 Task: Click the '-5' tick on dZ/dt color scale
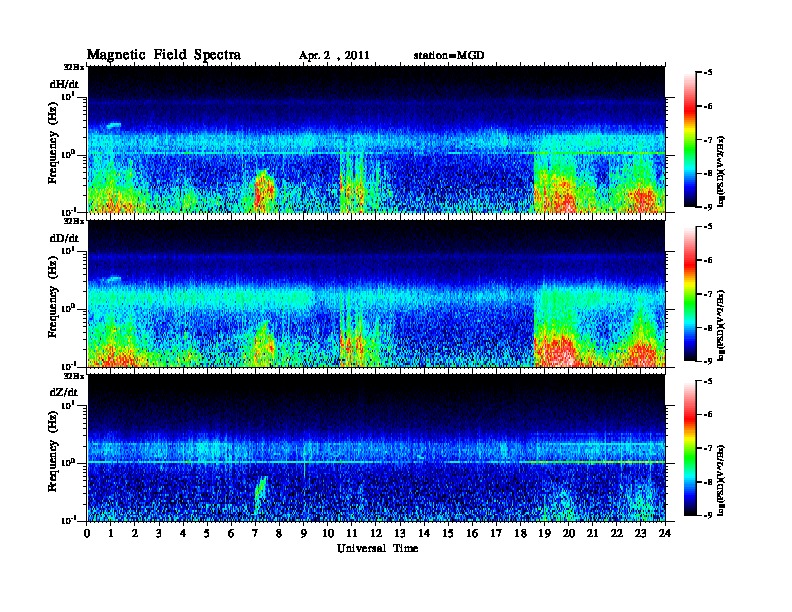708,381
